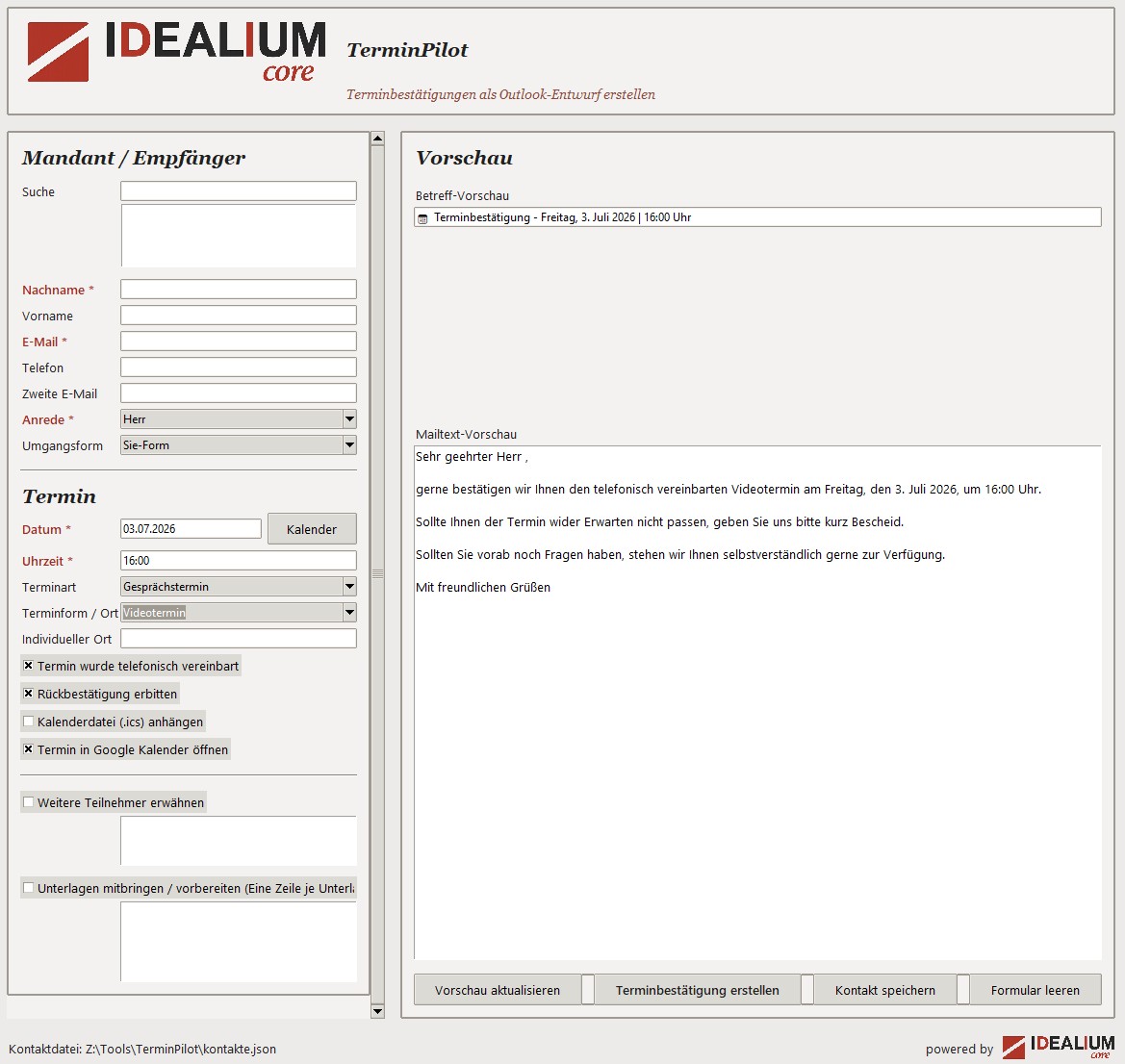Screen dimensions: 1125x1064
Task: Click the search results list box below Suche
Action: pos(239,236)
